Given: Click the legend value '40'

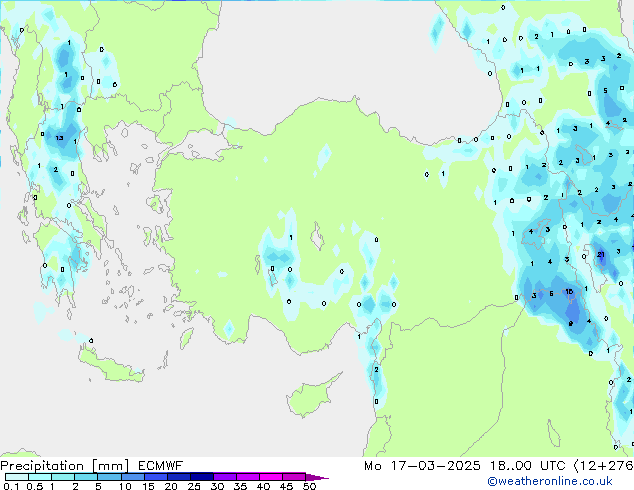Looking at the screenshot, I should click(263, 486).
